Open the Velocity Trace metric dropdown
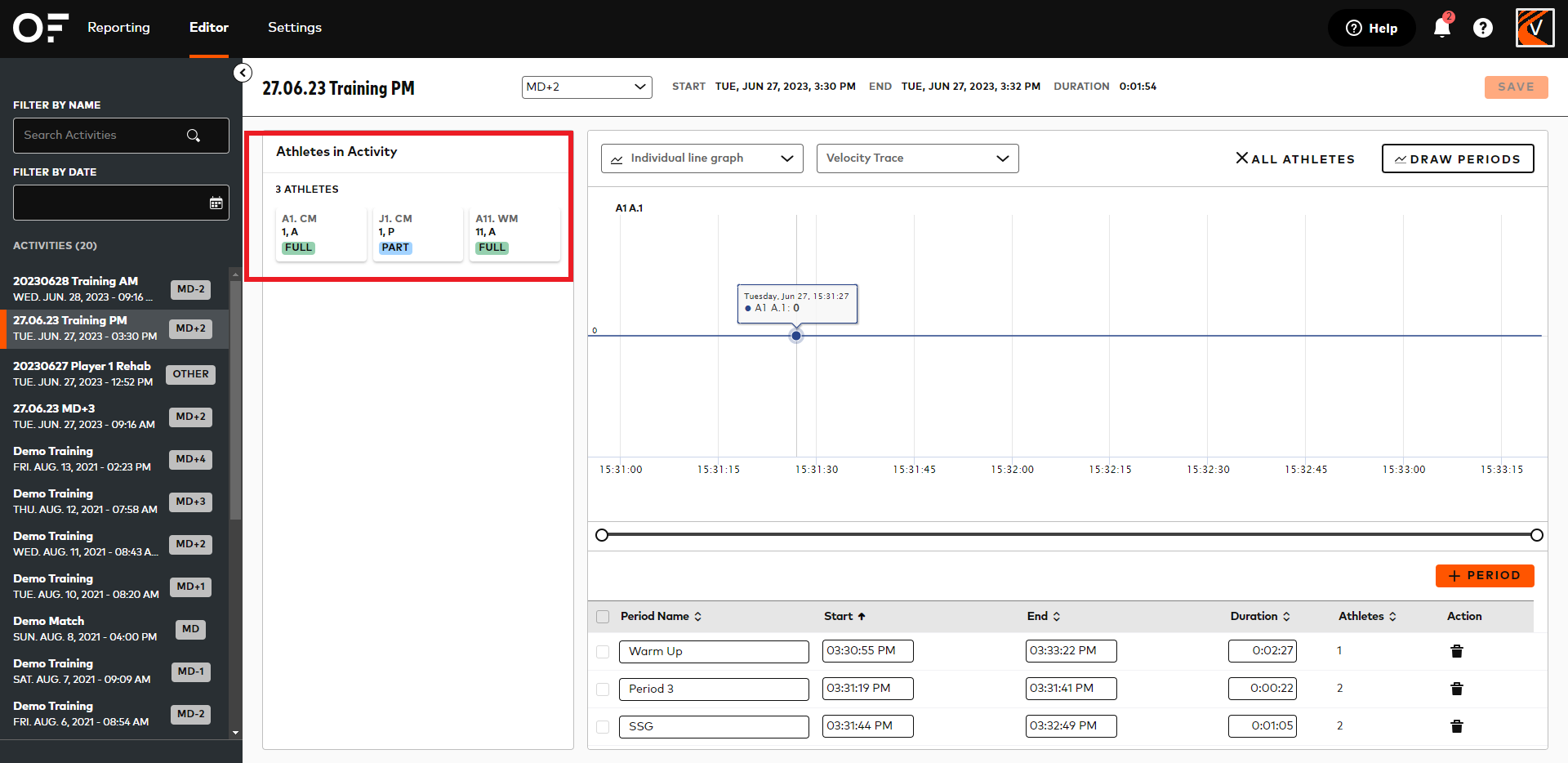This screenshot has height=763, width=1568. point(916,158)
